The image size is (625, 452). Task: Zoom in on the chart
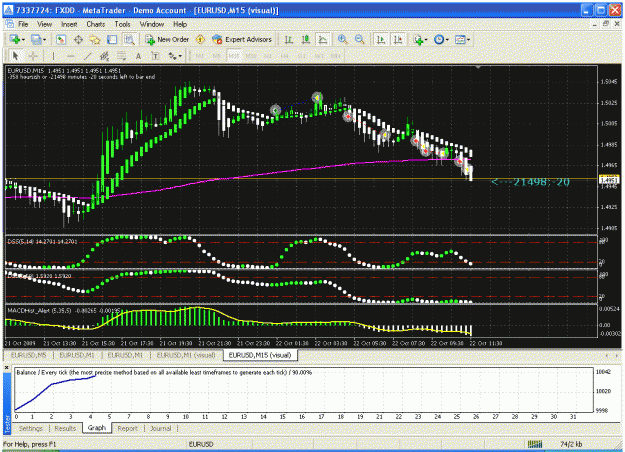(342, 39)
